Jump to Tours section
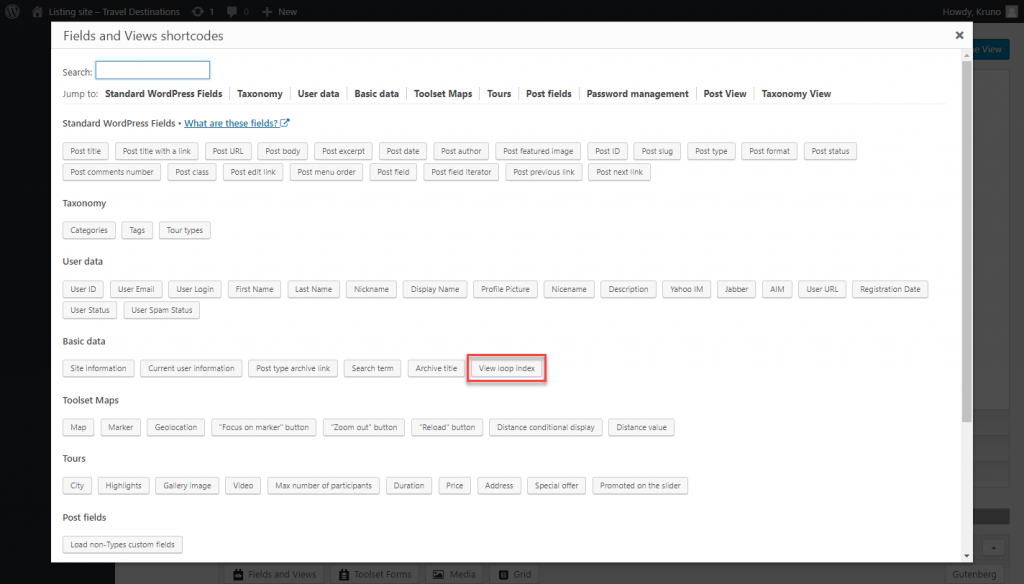This screenshot has height=584, width=1024. click(499, 93)
